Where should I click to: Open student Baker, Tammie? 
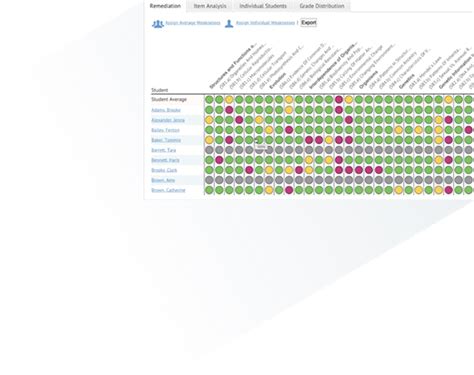166,140
